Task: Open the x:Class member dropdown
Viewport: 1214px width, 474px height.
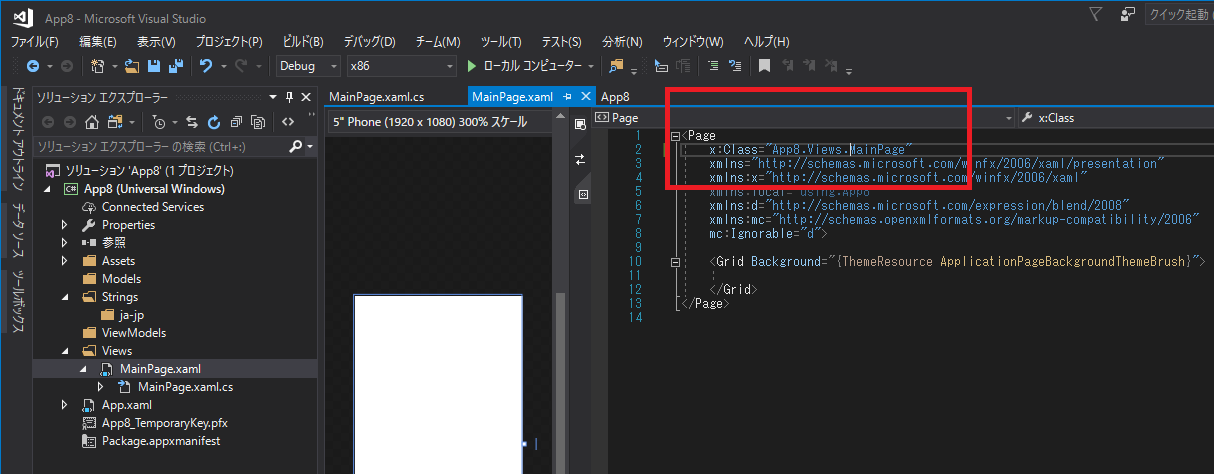Action: (1116, 118)
